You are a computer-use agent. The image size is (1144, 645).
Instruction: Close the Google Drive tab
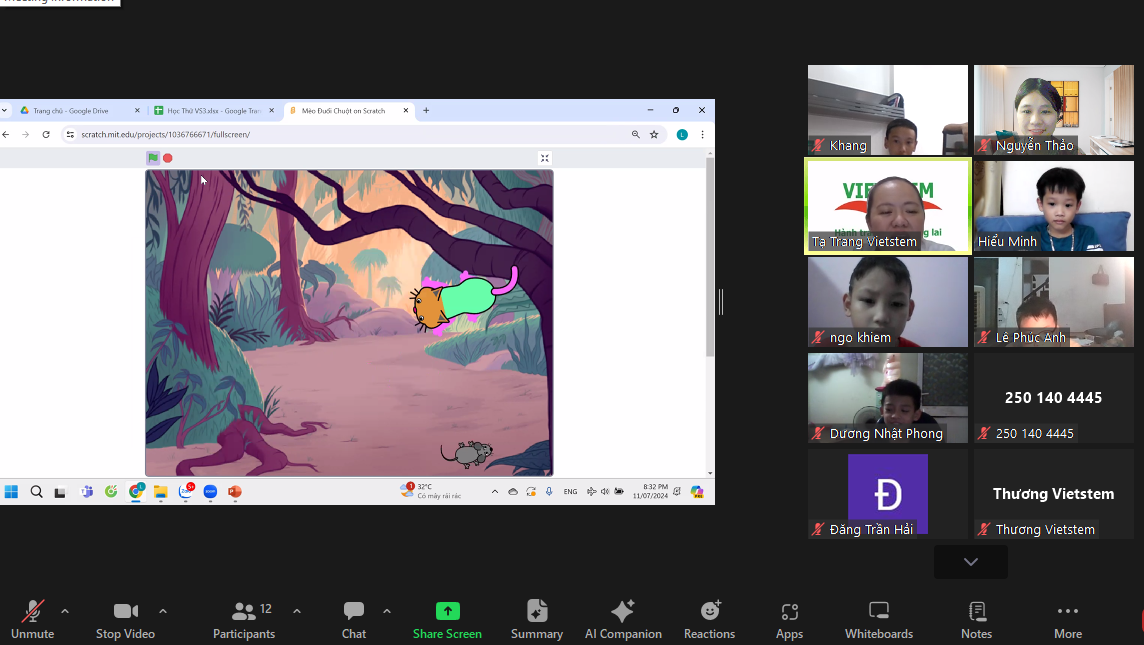pyautogui.click(x=136, y=111)
